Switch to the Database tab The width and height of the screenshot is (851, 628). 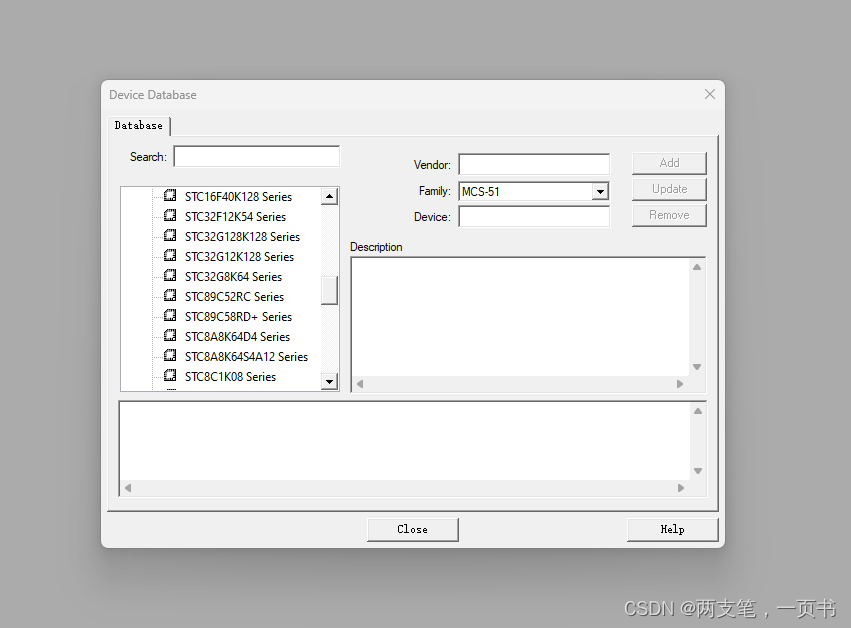tap(138, 125)
